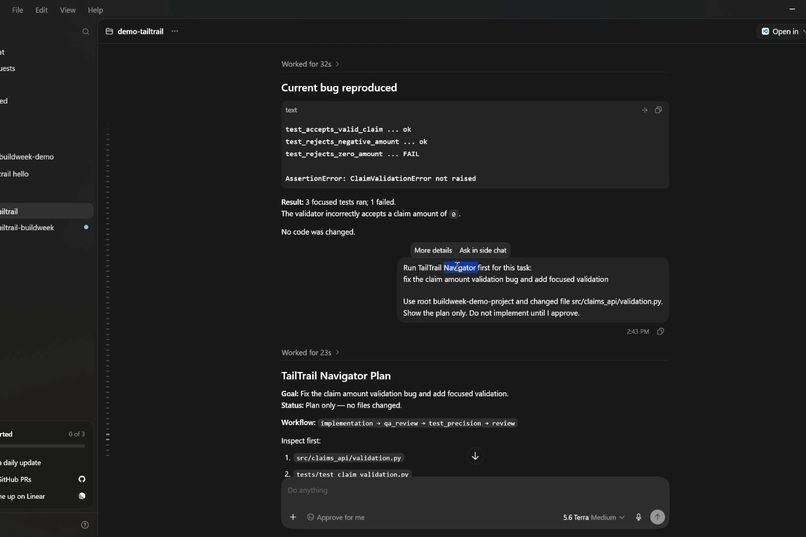The height and width of the screenshot is (537, 806).
Task: Click the highlighted word 'Navigator' in message
Action: click(460, 268)
